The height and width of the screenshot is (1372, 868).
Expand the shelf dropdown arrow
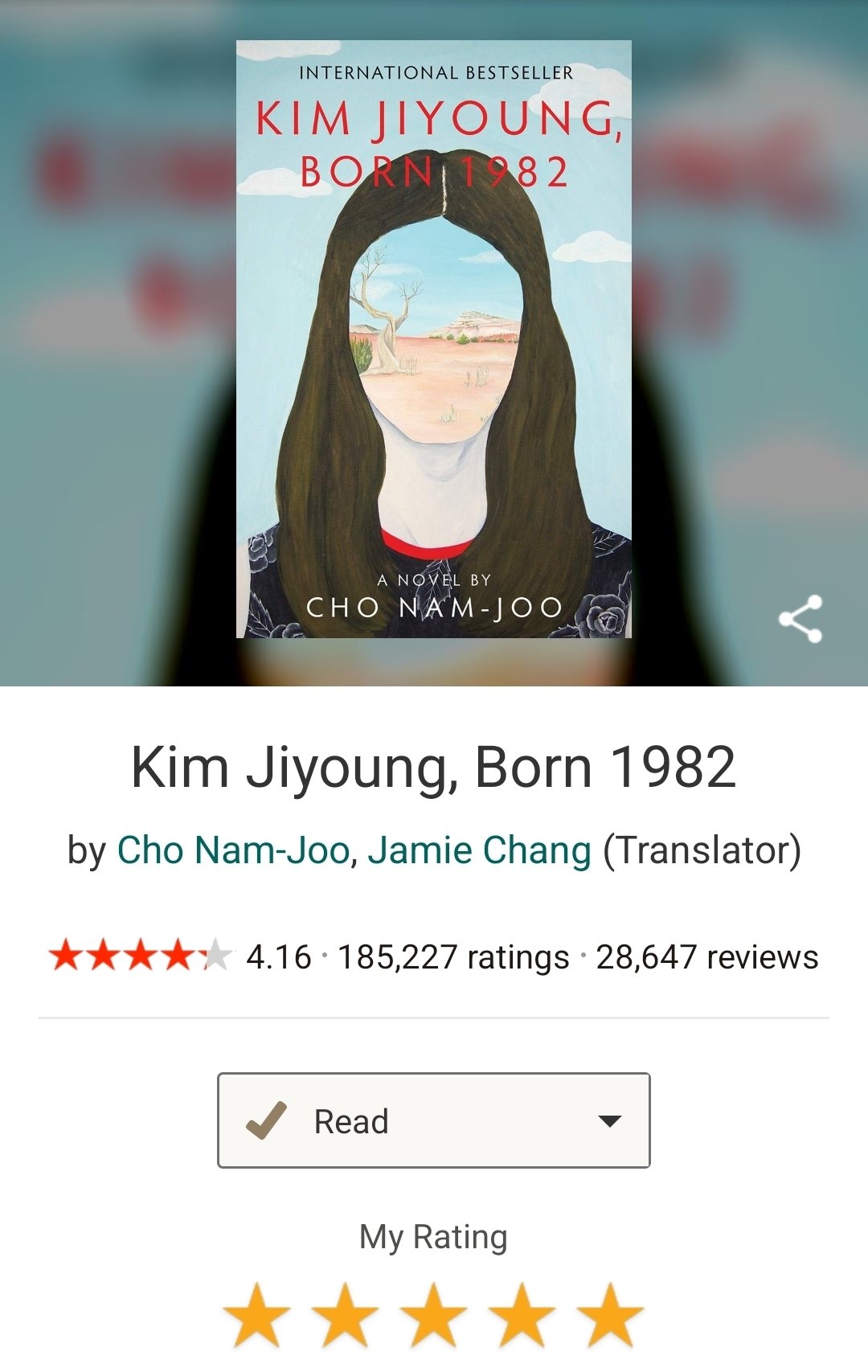click(611, 1121)
